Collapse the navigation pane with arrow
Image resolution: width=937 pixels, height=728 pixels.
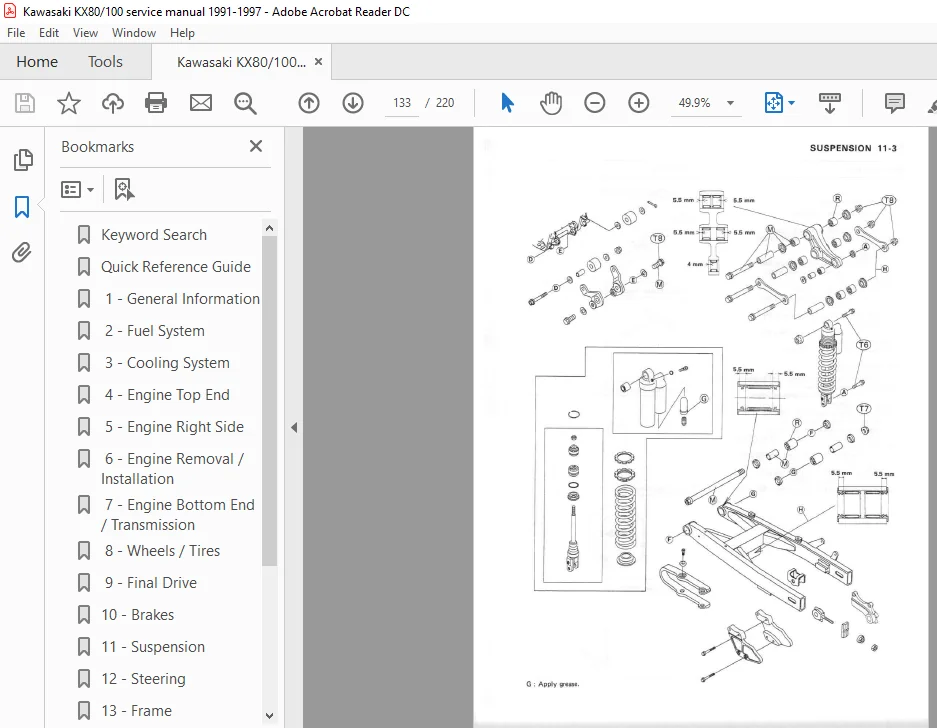294,427
